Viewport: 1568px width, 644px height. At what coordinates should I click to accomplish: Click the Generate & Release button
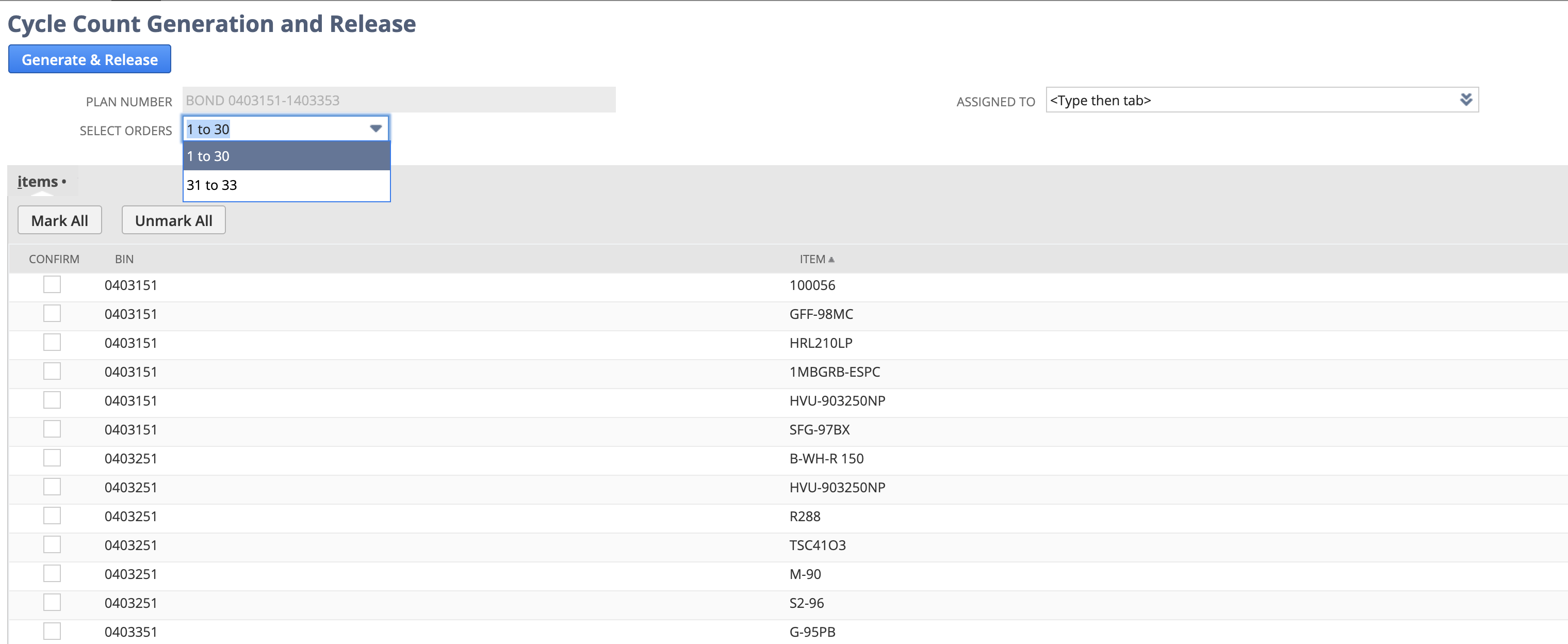pos(89,58)
